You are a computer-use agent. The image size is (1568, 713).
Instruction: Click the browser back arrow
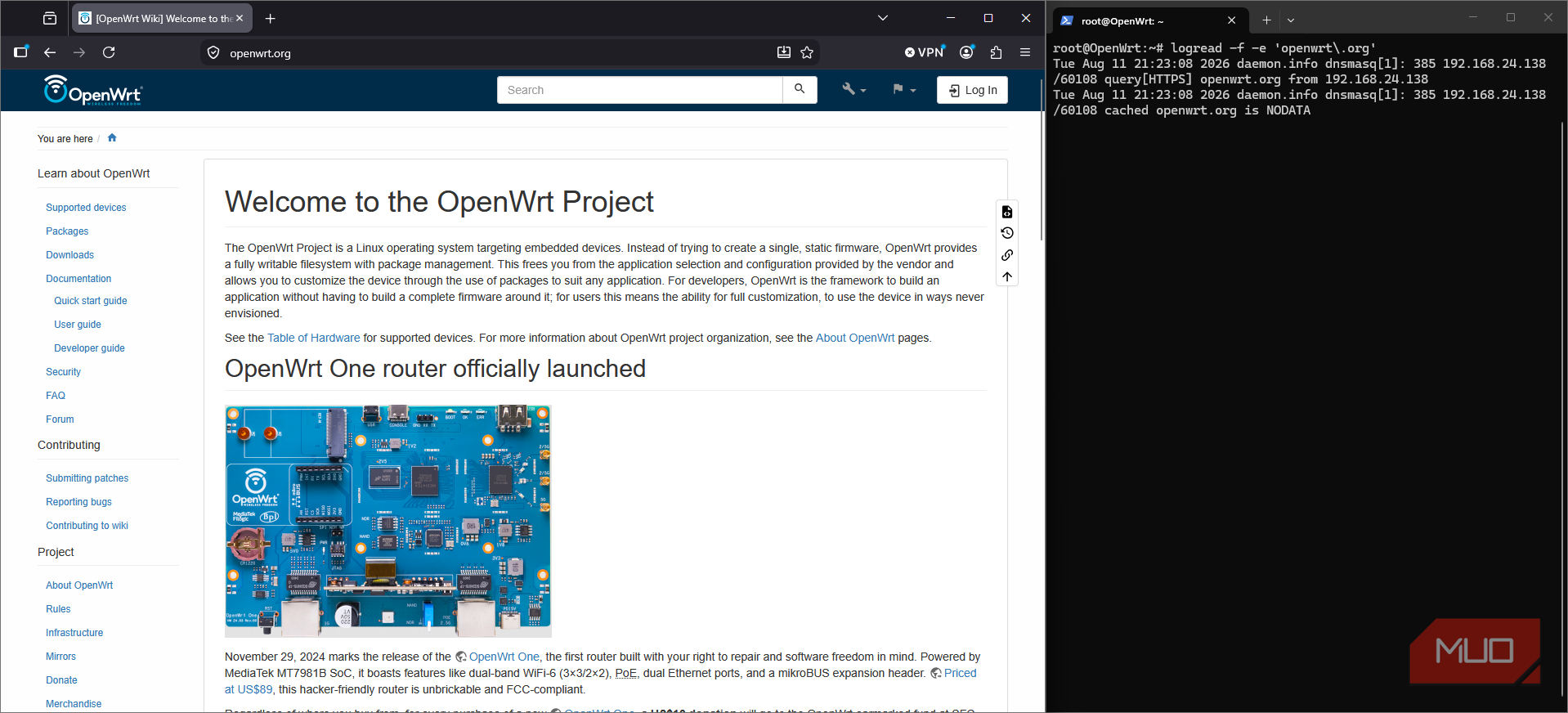(50, 52)
